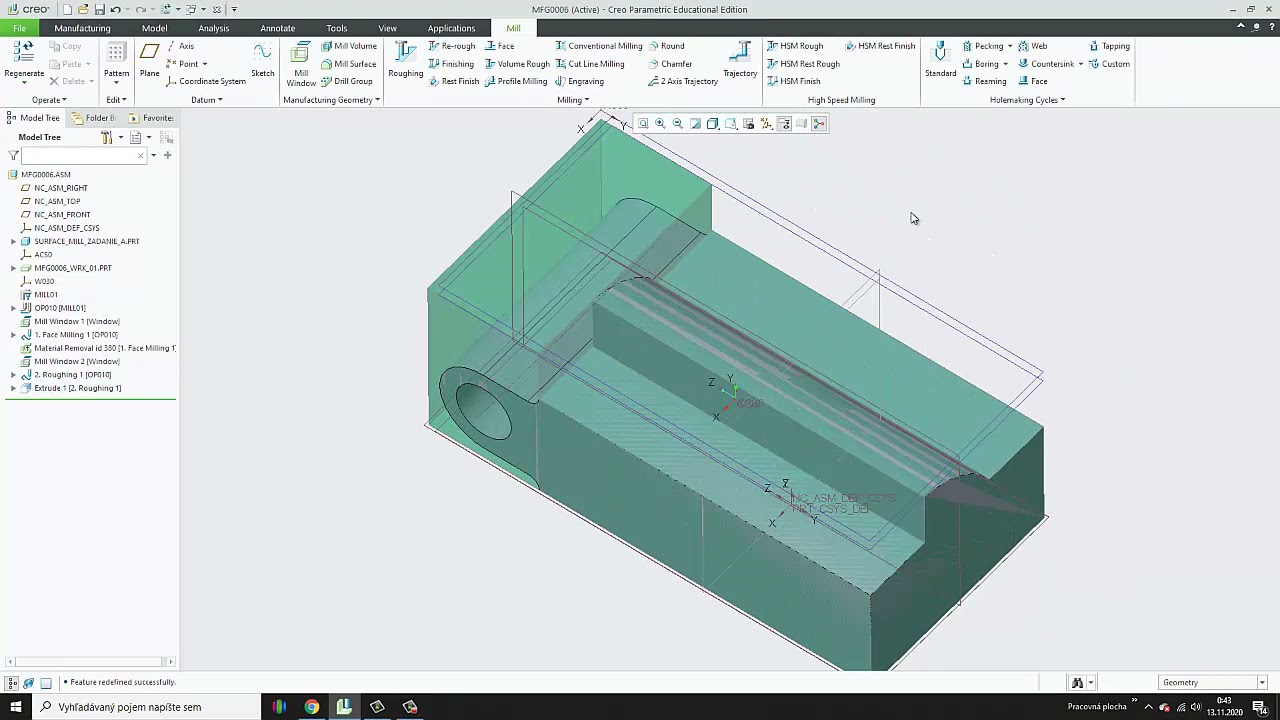Open the Pattern tool
This screenshot has width=1280, height=720.
(116, 60)
